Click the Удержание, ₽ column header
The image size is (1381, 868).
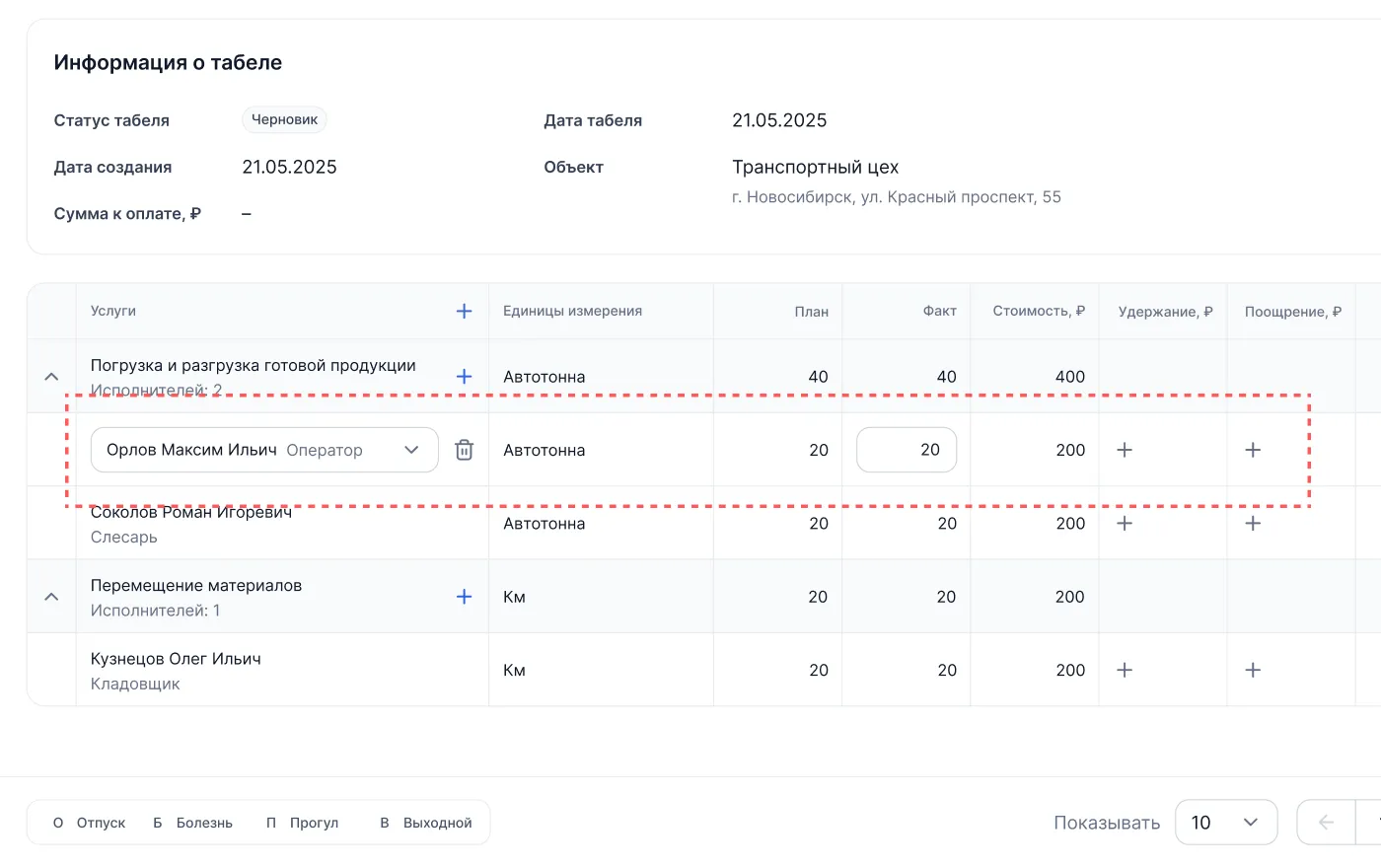pyautogui.click(x=1165, y=312)
